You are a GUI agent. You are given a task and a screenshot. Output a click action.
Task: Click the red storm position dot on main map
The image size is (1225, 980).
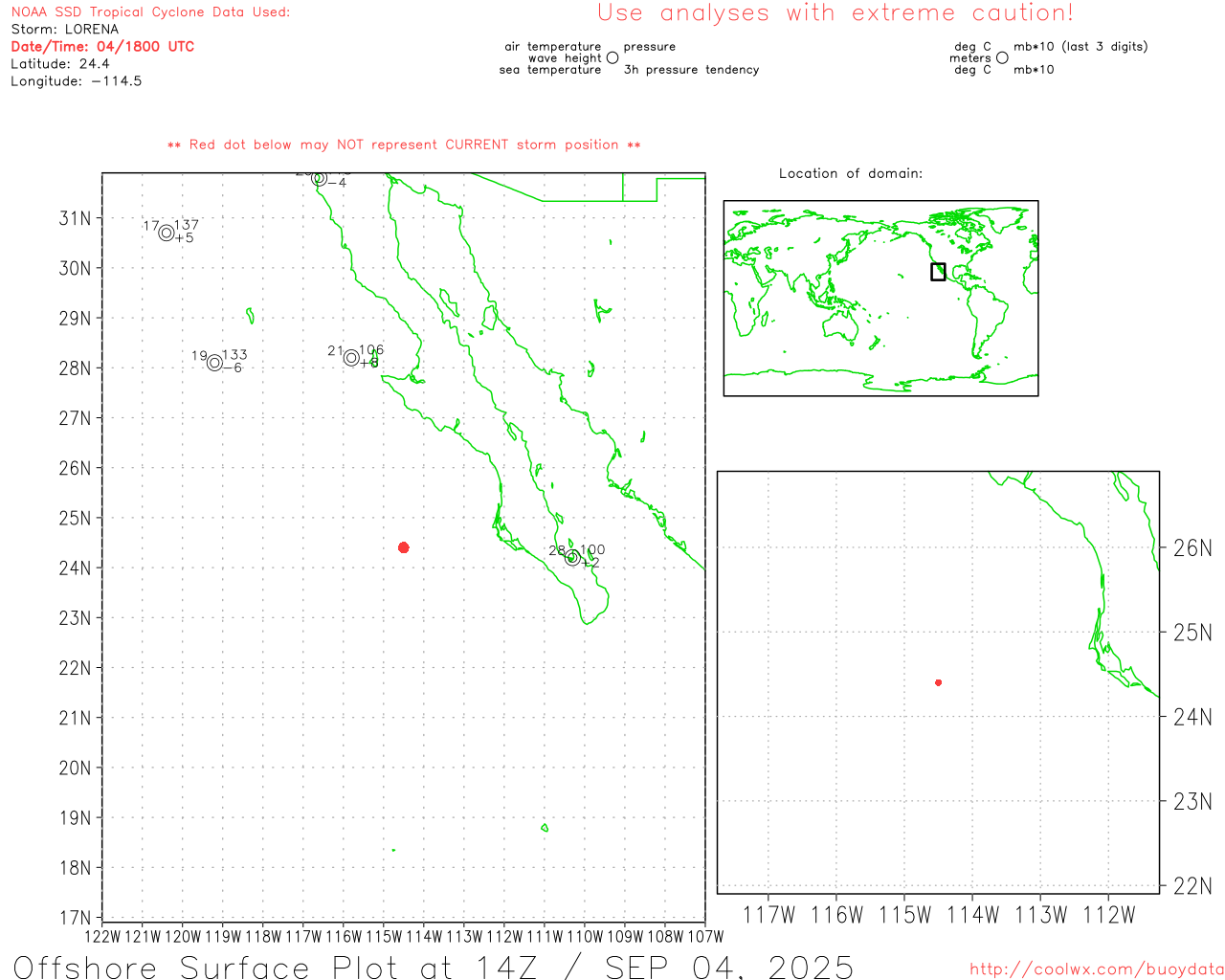tap(404, 547)
